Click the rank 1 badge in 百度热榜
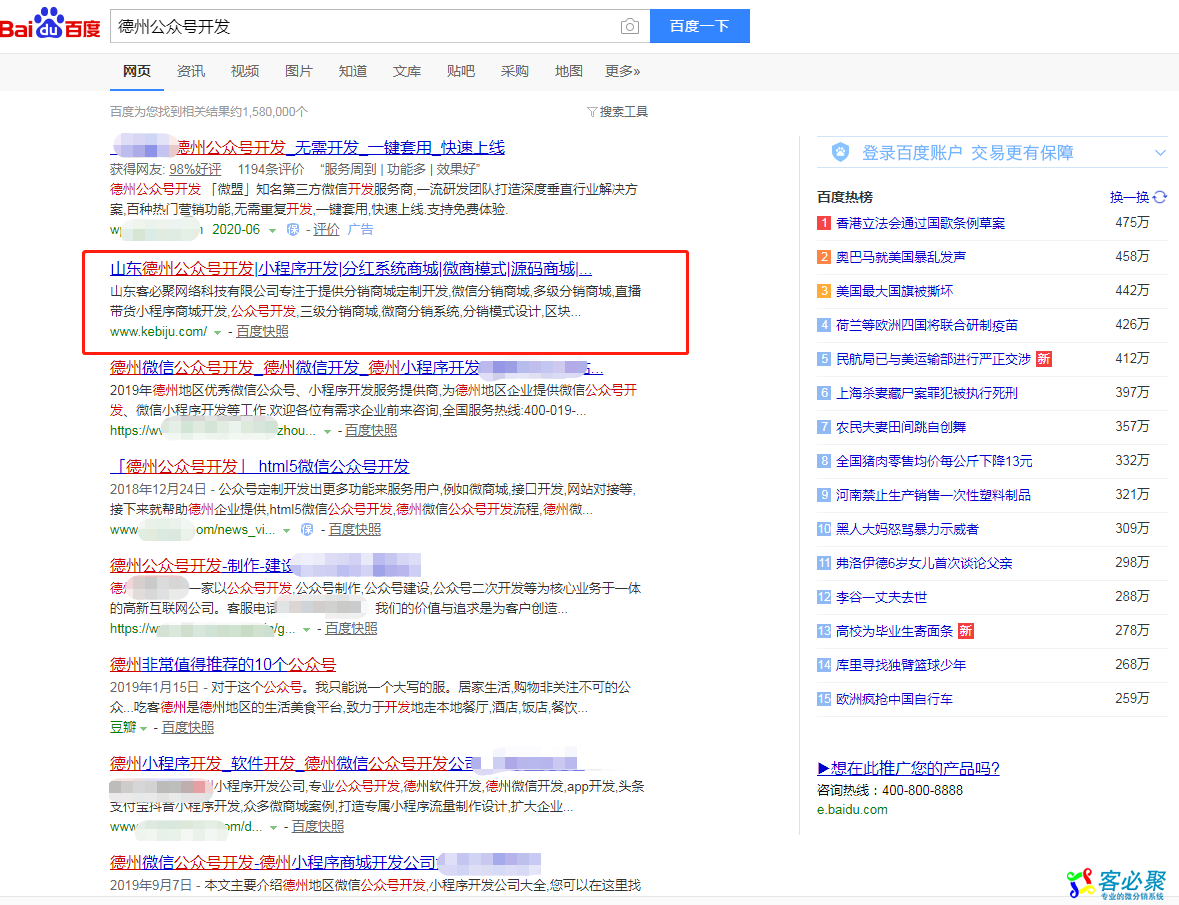 click(824, 223)
